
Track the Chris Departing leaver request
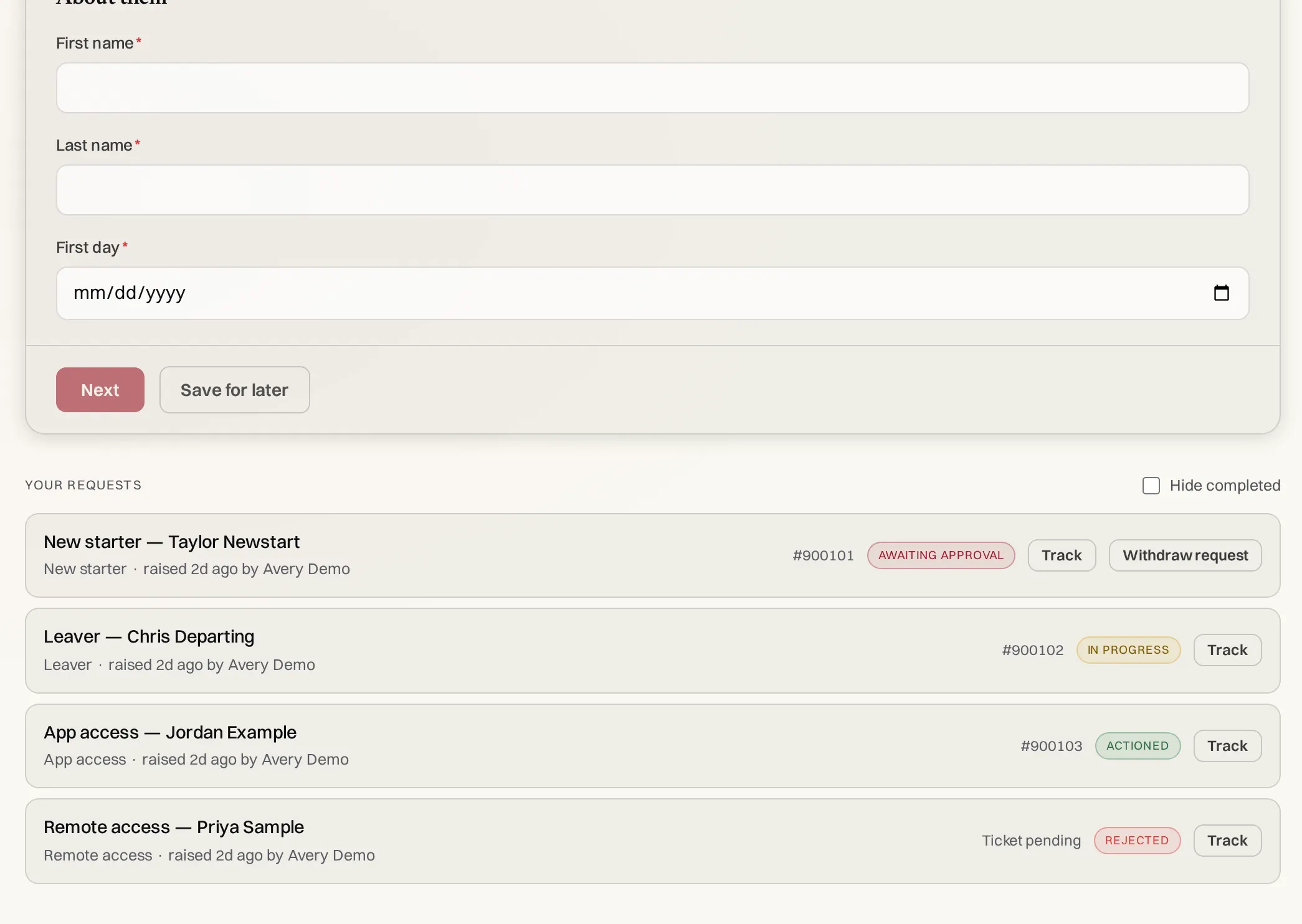(1227, 650)
